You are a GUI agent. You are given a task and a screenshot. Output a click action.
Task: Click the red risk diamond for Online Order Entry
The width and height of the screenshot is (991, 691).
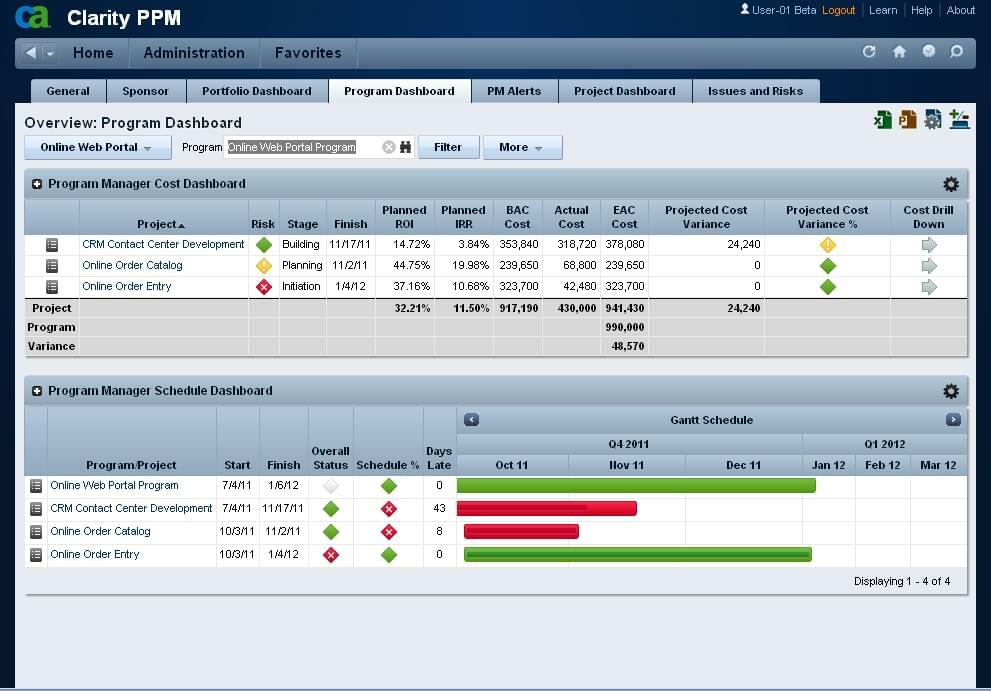[x=262, y=286]
